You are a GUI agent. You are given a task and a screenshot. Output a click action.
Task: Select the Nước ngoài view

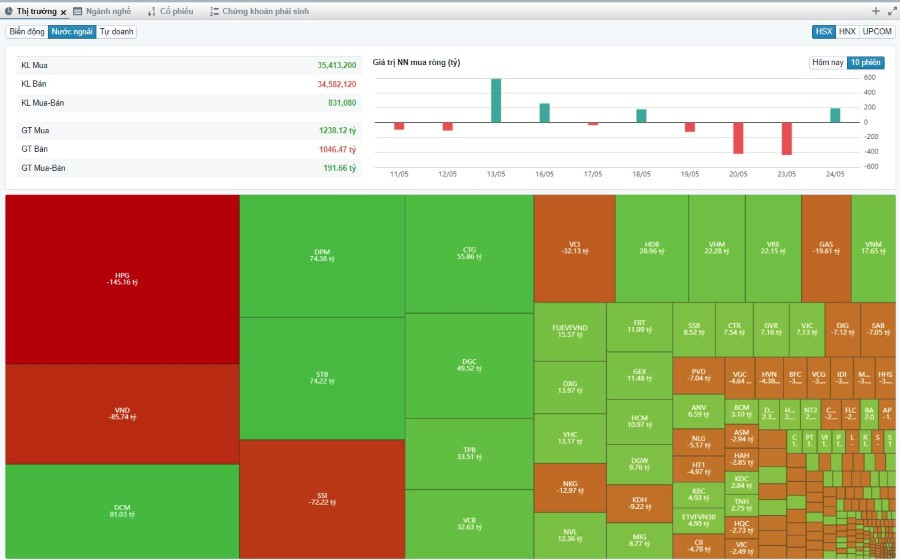72,32
